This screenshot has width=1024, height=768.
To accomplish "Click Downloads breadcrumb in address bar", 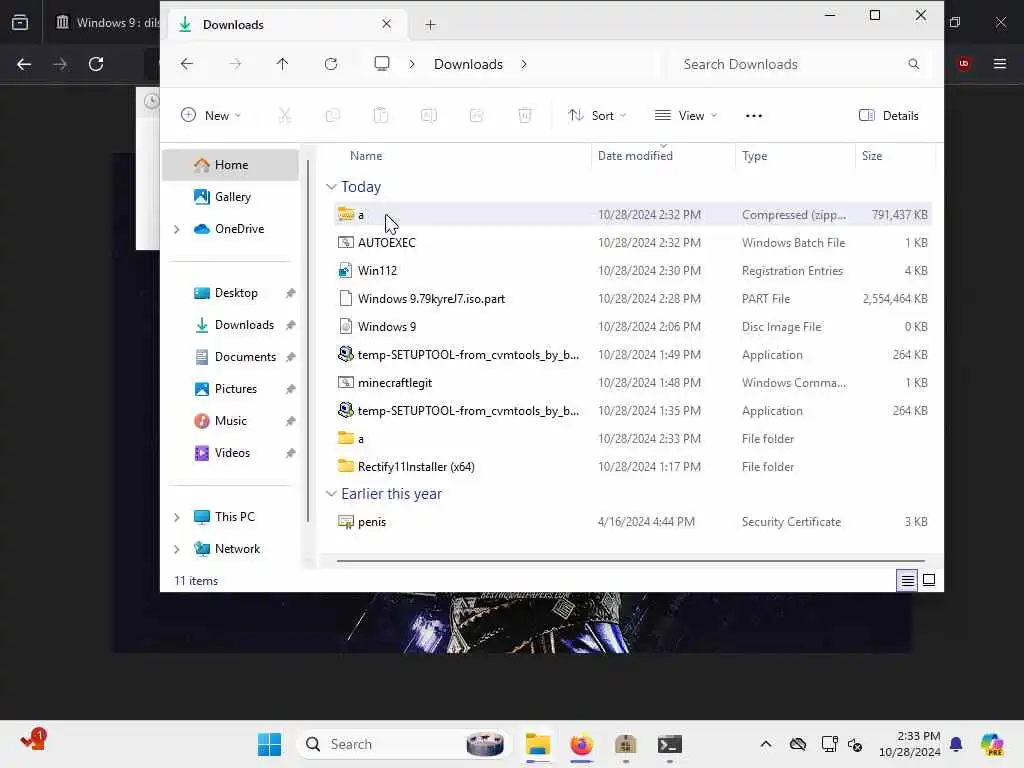I will 468,64.
